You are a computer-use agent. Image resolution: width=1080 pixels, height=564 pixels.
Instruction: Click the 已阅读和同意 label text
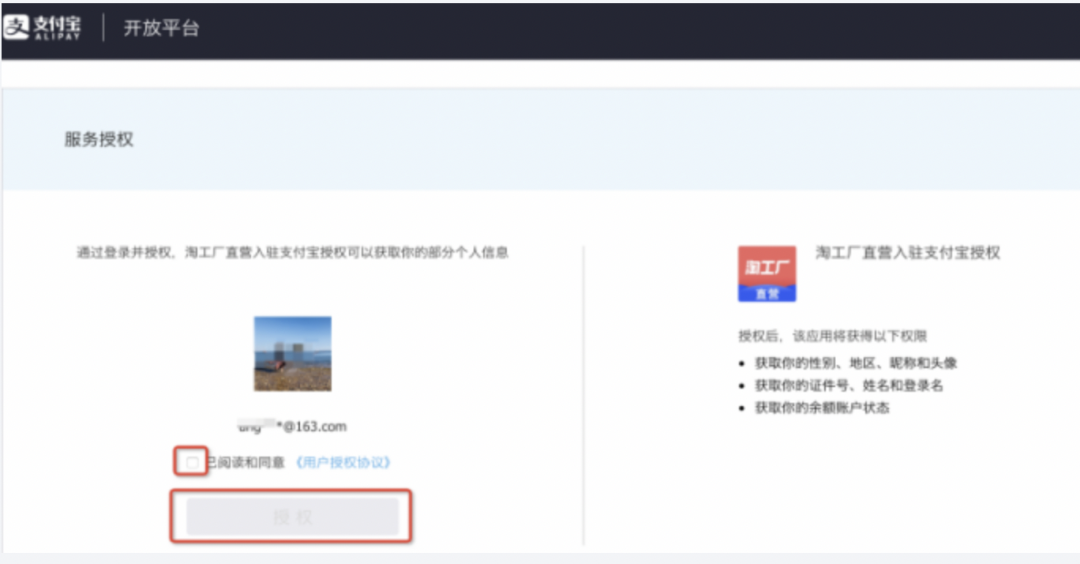[246, 463]
